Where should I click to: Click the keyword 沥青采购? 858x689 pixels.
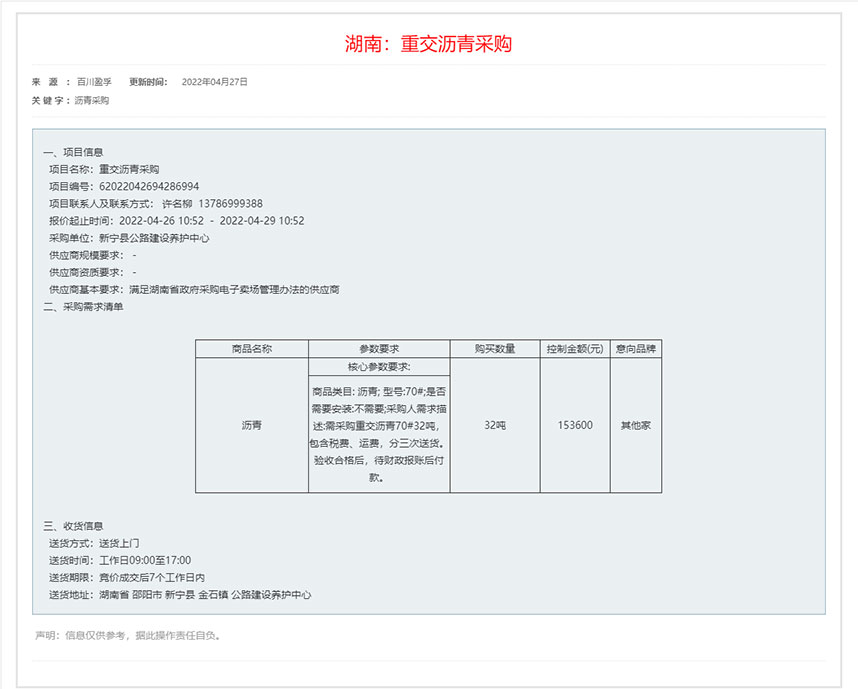pos(91,101)
